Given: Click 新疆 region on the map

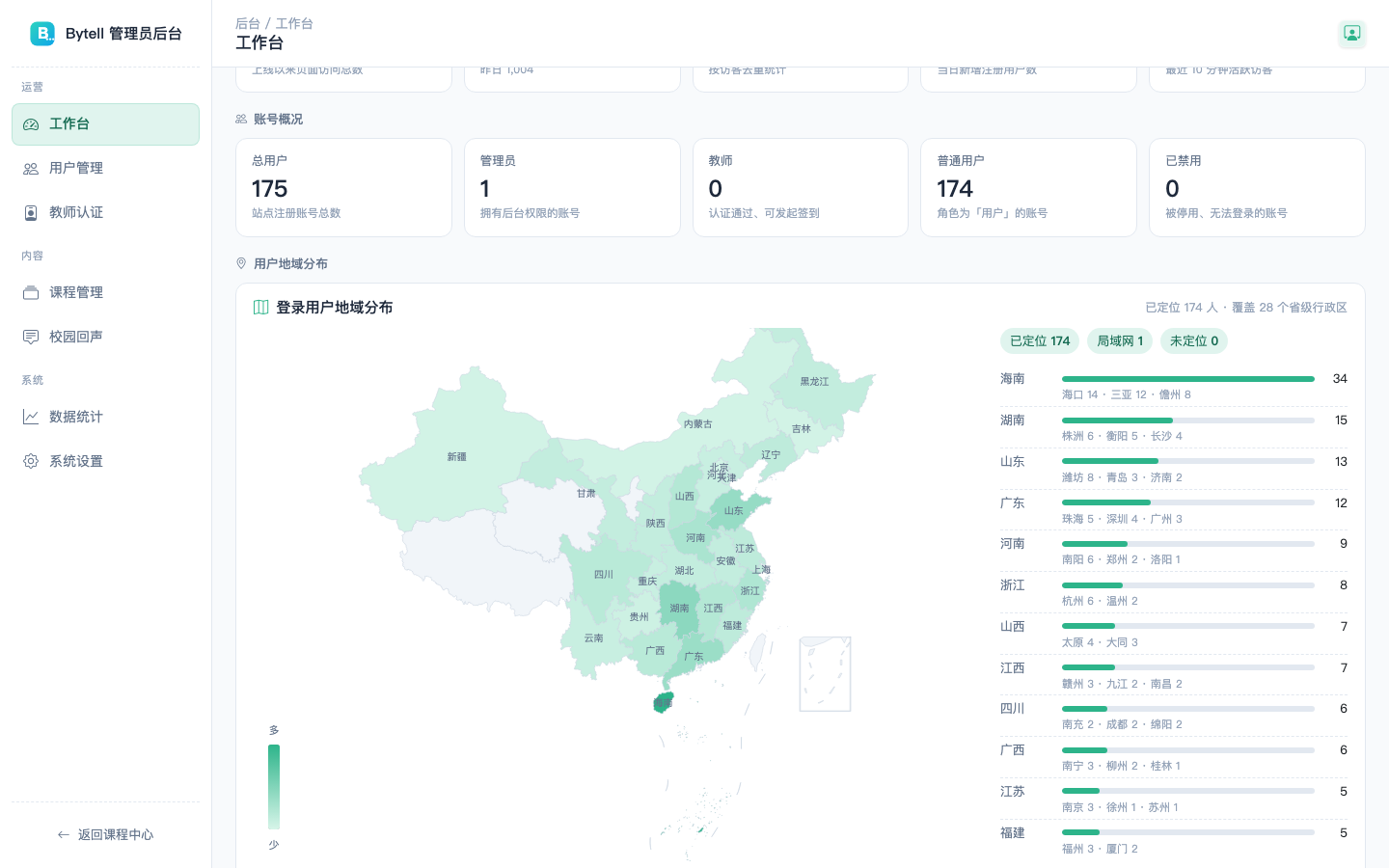Looking at the screenshot, I should (x=456, y=457).
